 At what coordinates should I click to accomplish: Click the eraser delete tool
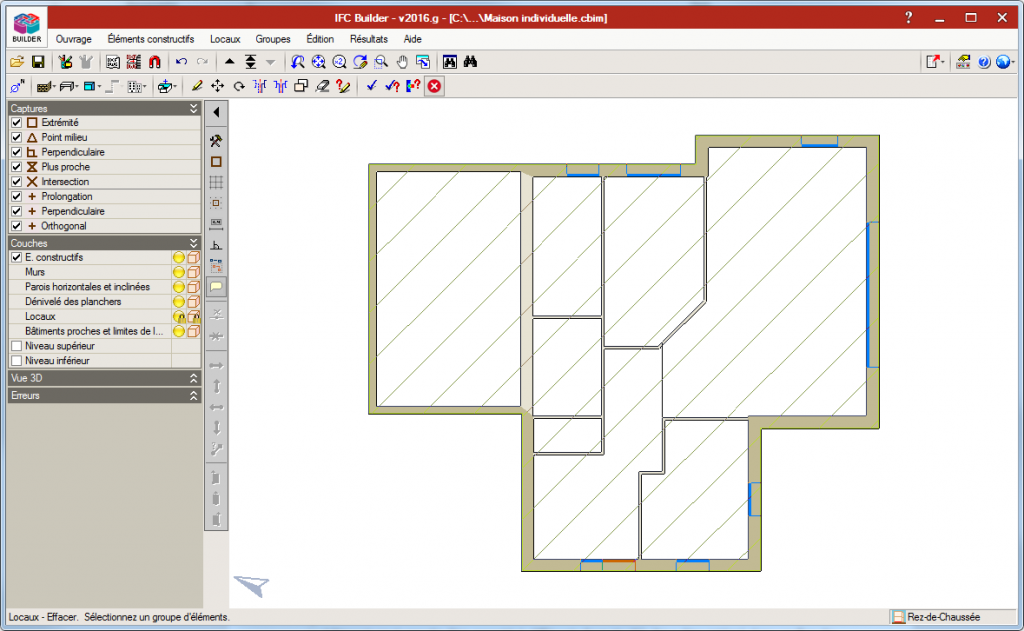tap(322, 86)
